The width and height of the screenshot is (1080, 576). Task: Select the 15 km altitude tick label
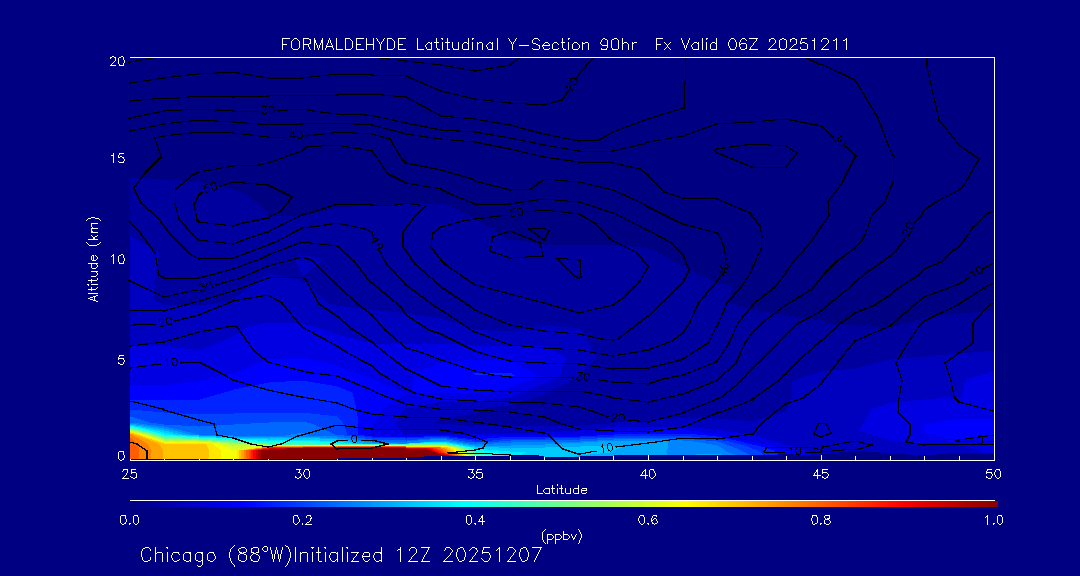116,159
